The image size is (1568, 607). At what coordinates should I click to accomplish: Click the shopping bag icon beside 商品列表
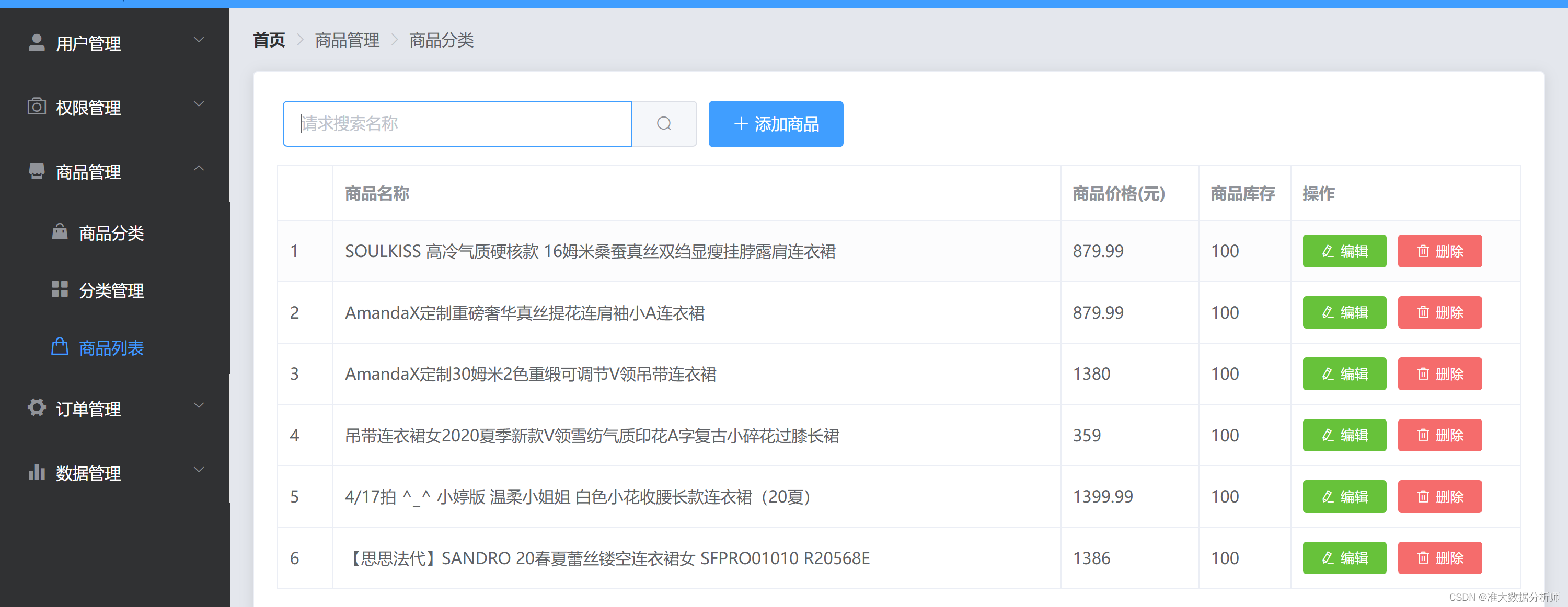[x=60, y=347]
